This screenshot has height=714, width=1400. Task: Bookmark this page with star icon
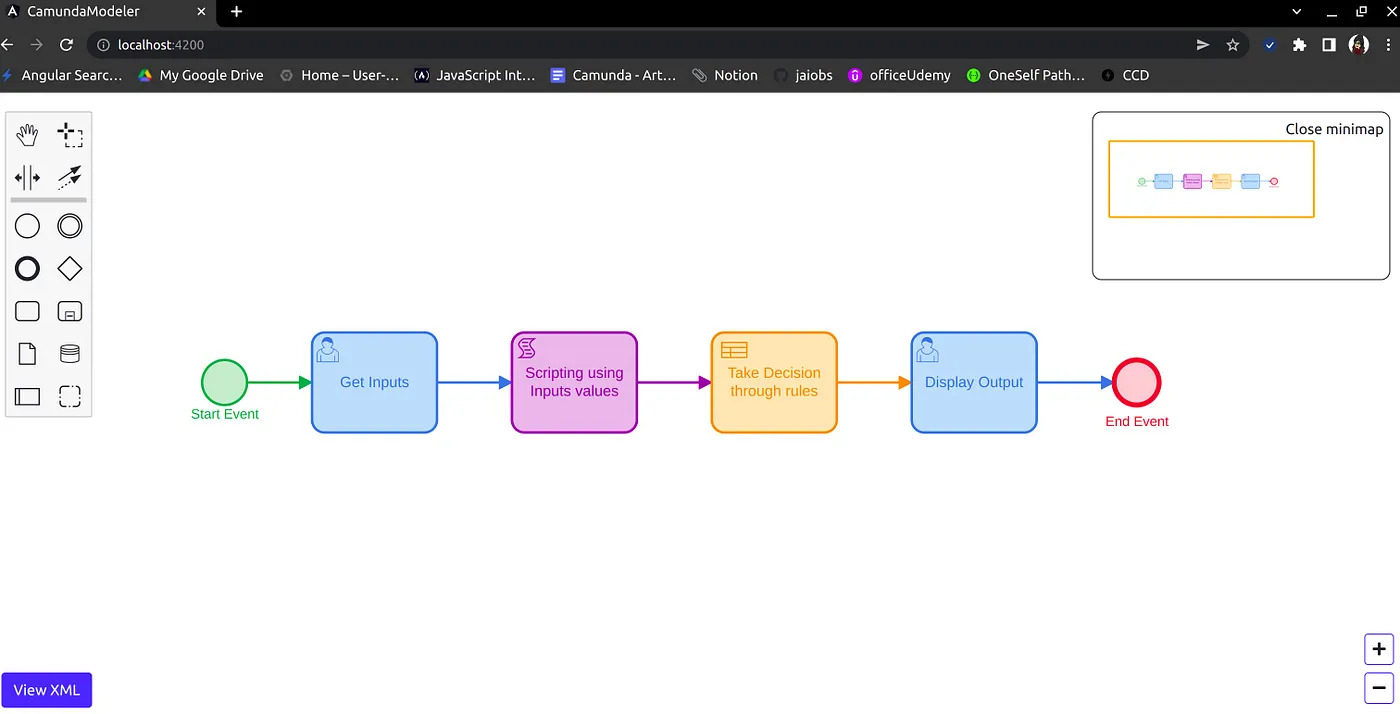point(1233,45)
